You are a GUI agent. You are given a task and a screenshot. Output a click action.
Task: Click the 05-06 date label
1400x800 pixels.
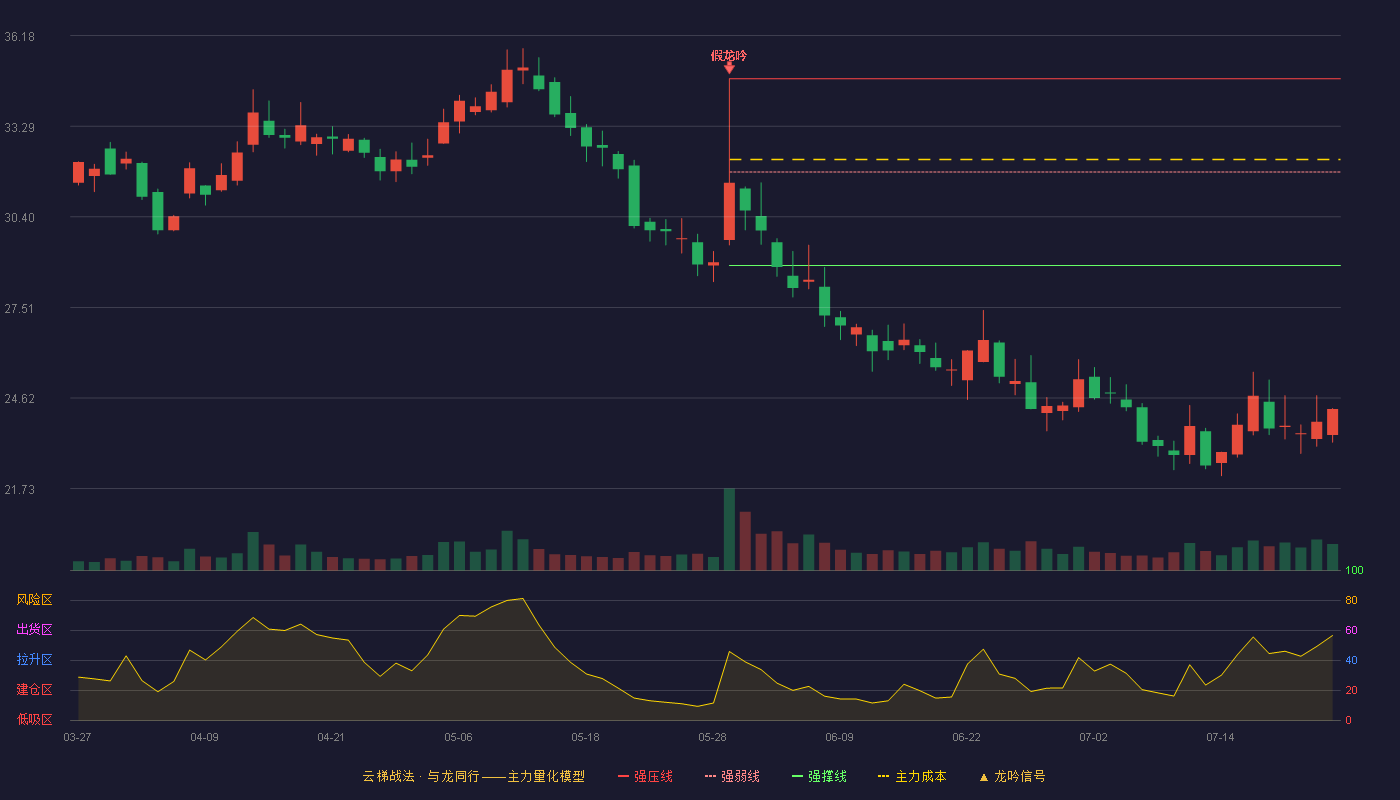coord(458,737)
